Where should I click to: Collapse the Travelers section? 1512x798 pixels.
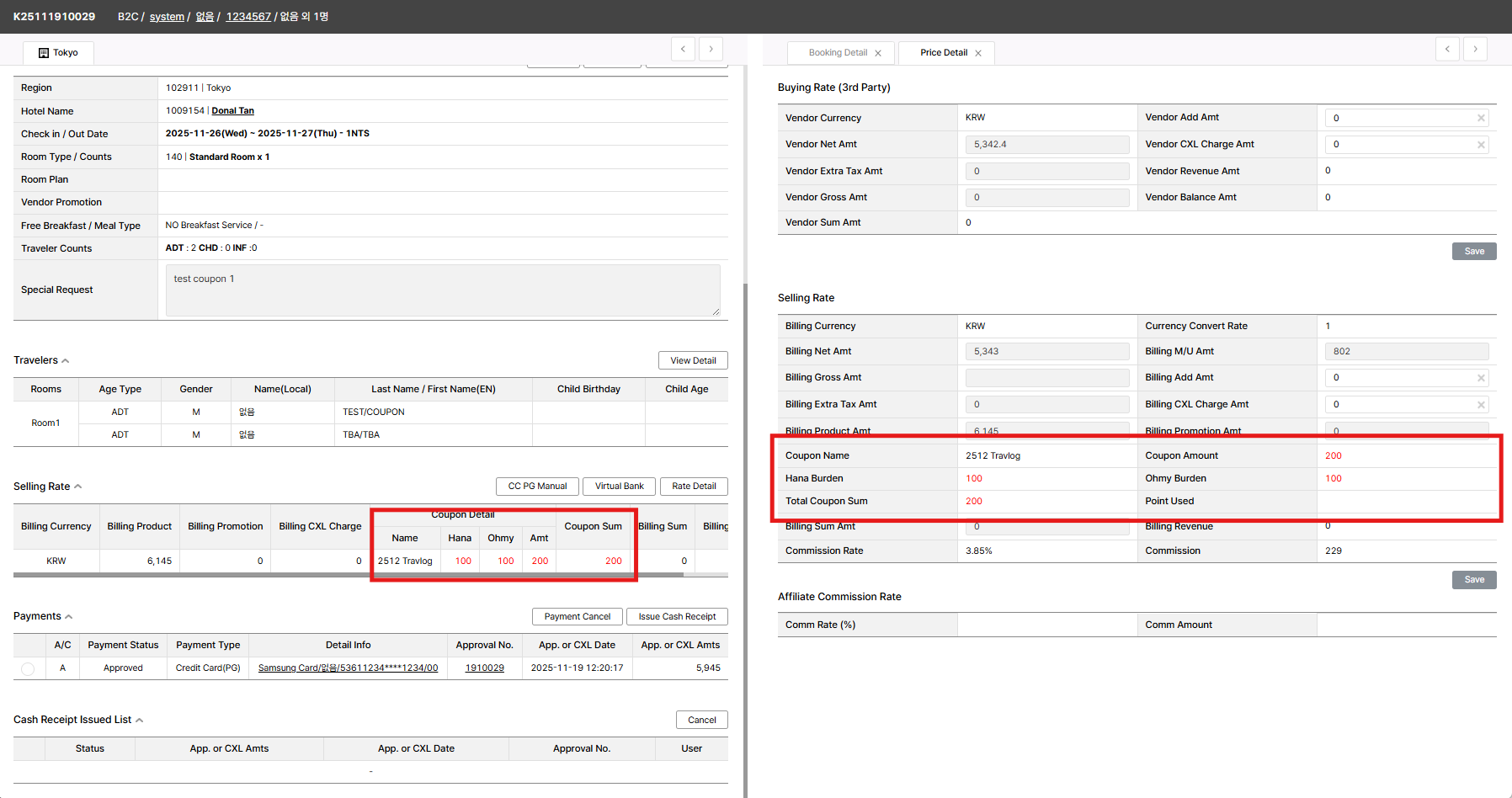66,361
